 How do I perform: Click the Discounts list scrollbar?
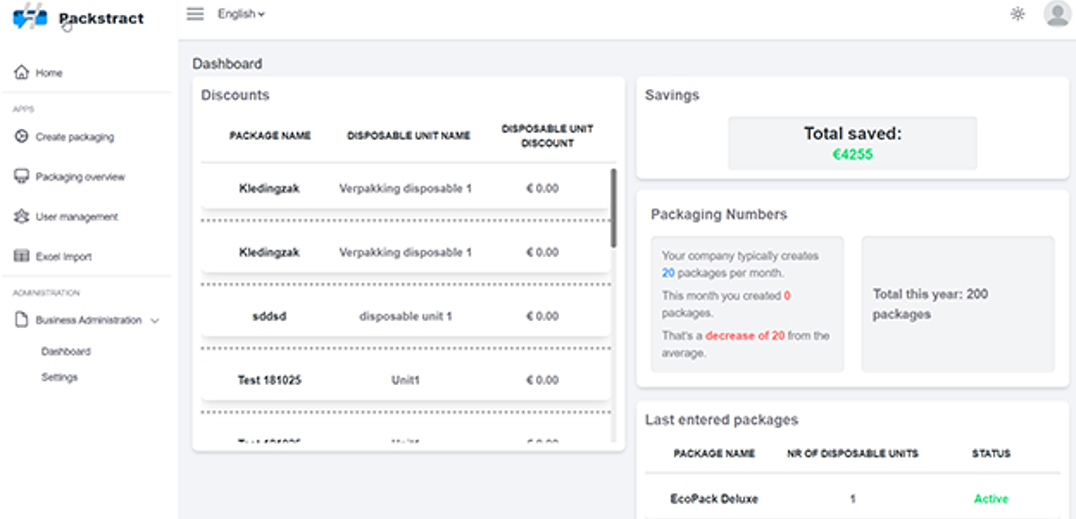[613, 207]
